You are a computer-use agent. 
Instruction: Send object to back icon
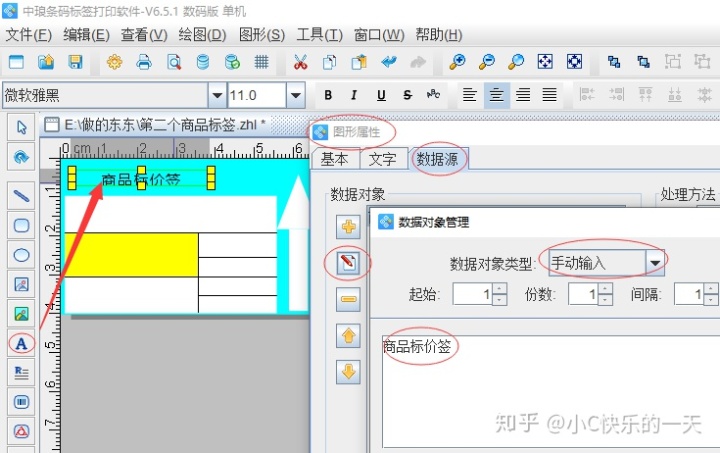tap(643, 62)
